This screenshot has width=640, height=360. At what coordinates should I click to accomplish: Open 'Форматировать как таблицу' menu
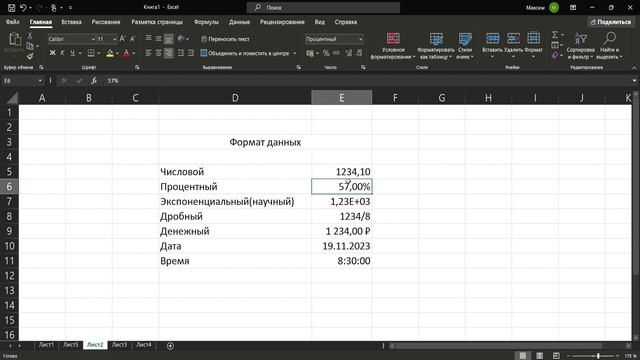pyautogui.click(x=436, y=46)
